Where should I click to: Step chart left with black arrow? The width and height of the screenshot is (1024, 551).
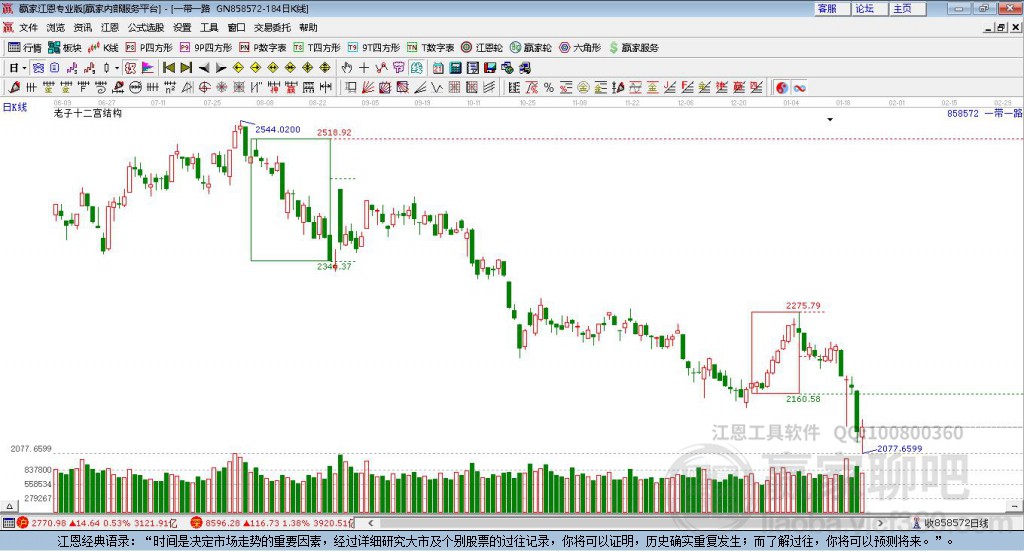(204, 68)
